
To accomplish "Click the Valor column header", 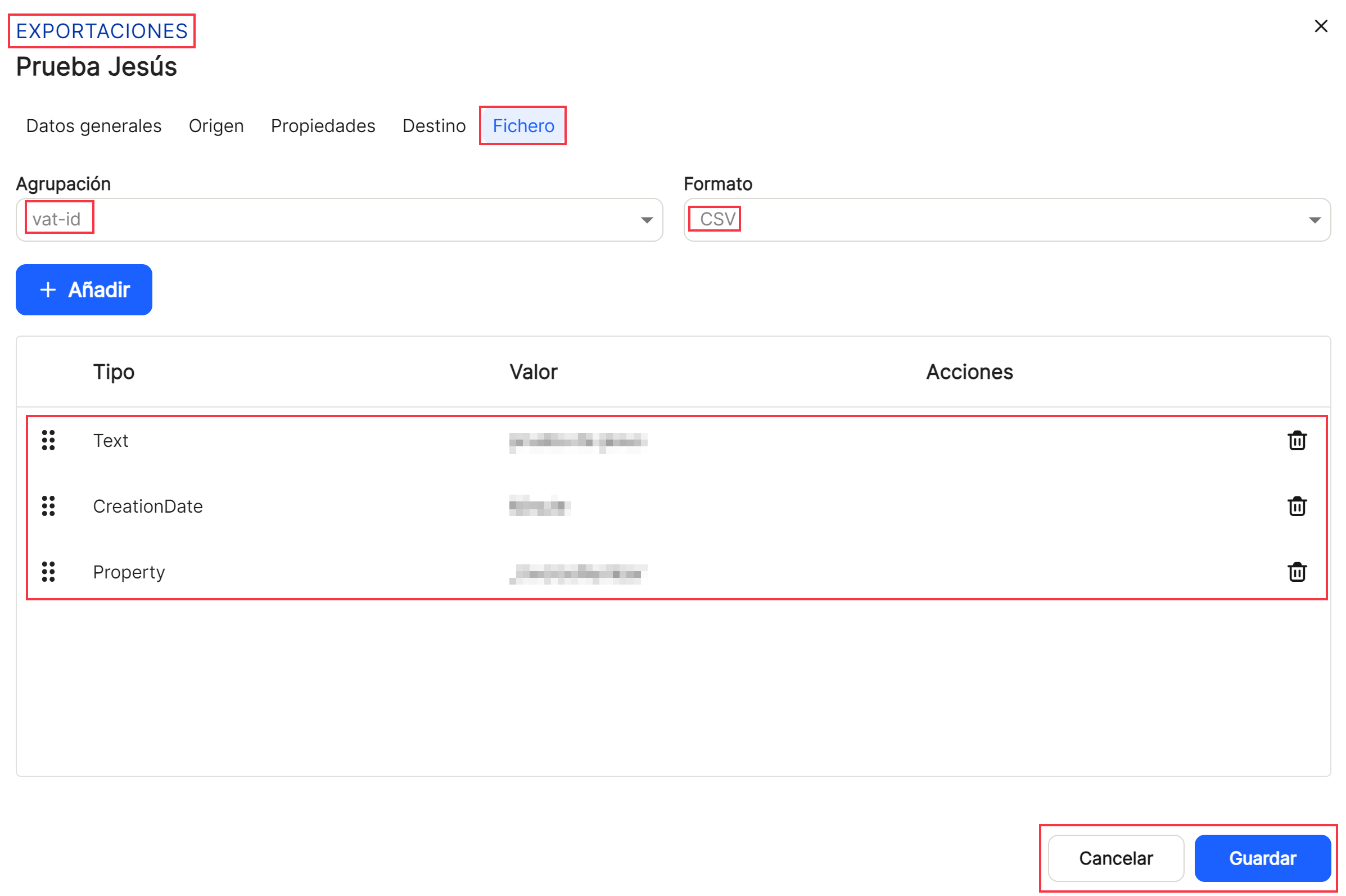I will coord(533,372).
